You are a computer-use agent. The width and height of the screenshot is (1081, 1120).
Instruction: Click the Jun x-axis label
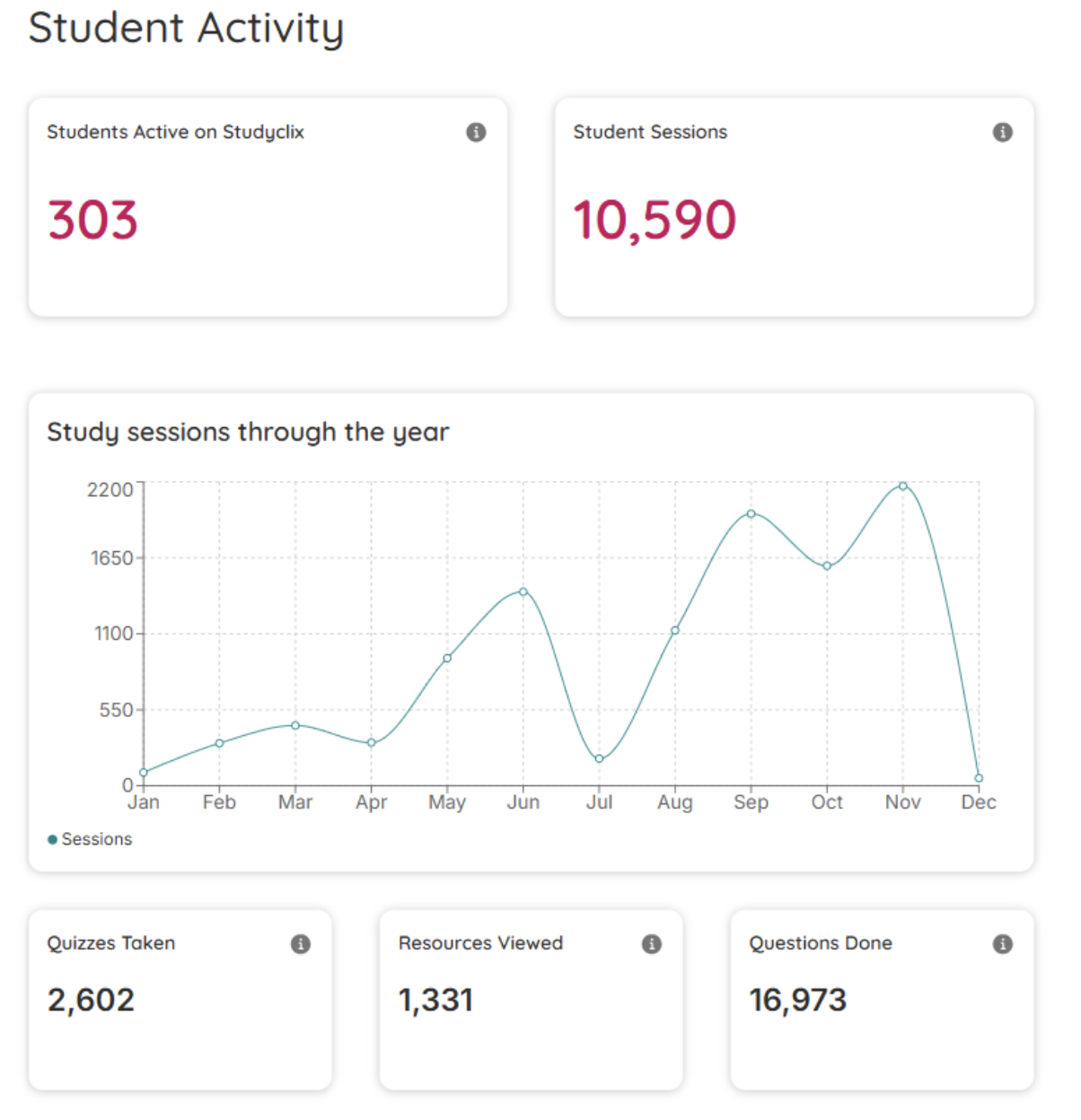point(523,802)
